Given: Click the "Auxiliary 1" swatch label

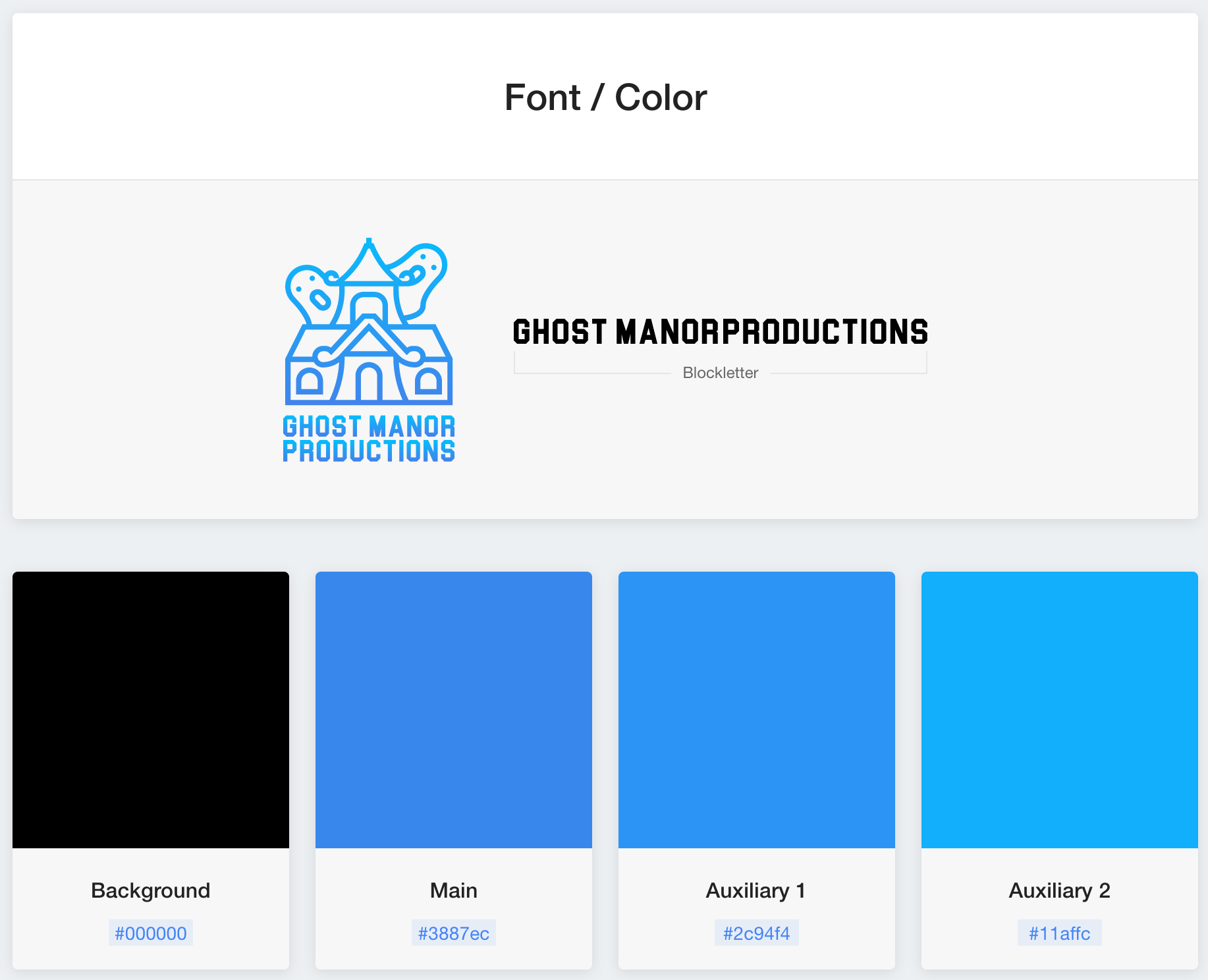Looking at the screenshot, I should click(x=756, y=890).
